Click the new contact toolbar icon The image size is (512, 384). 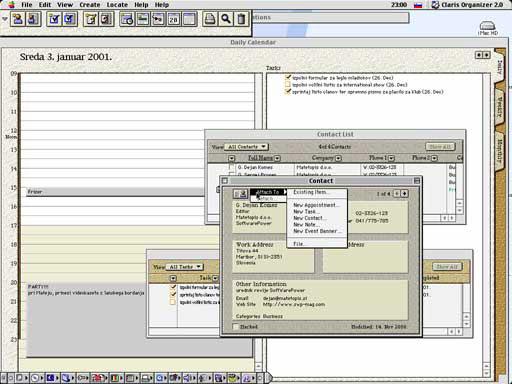click(x=18, y=19)
